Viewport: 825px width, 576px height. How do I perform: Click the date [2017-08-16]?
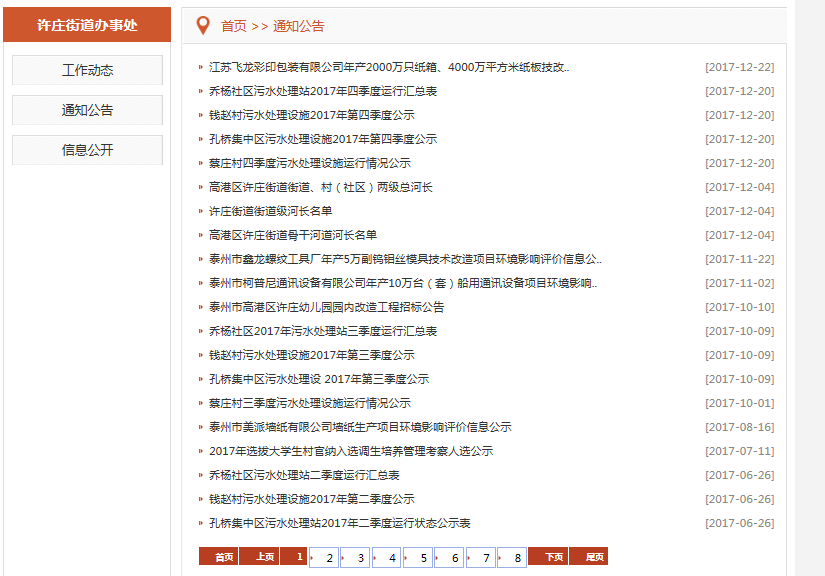click(x=740, y=427)
